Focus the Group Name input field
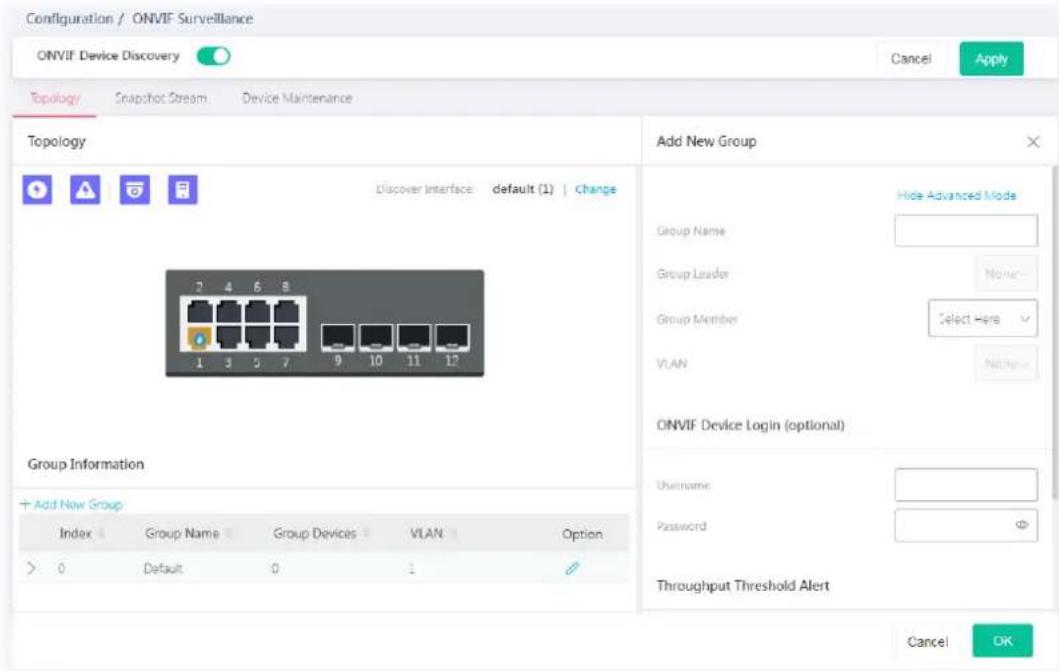Image resolution: width=1059 pixels, height=671 pixels. 966,231
